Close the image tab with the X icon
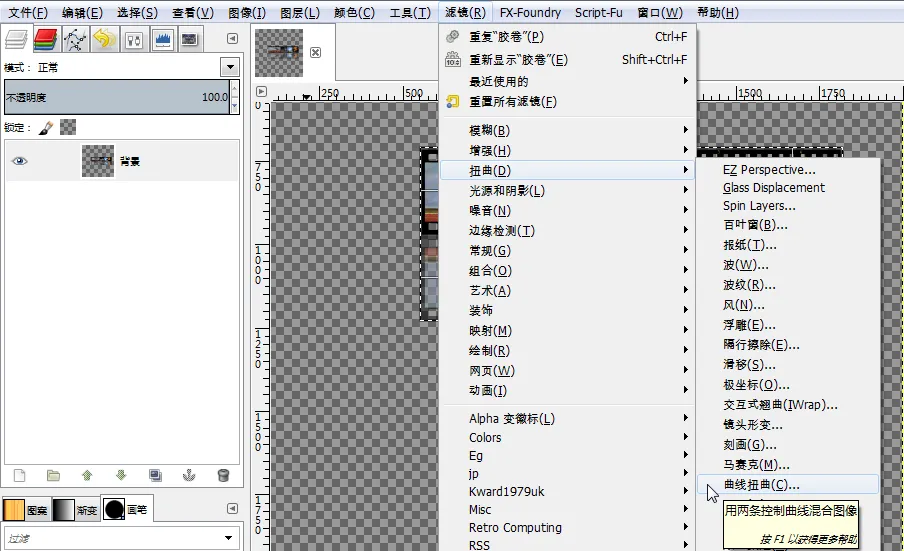The image size is (904, 551). 315,52
